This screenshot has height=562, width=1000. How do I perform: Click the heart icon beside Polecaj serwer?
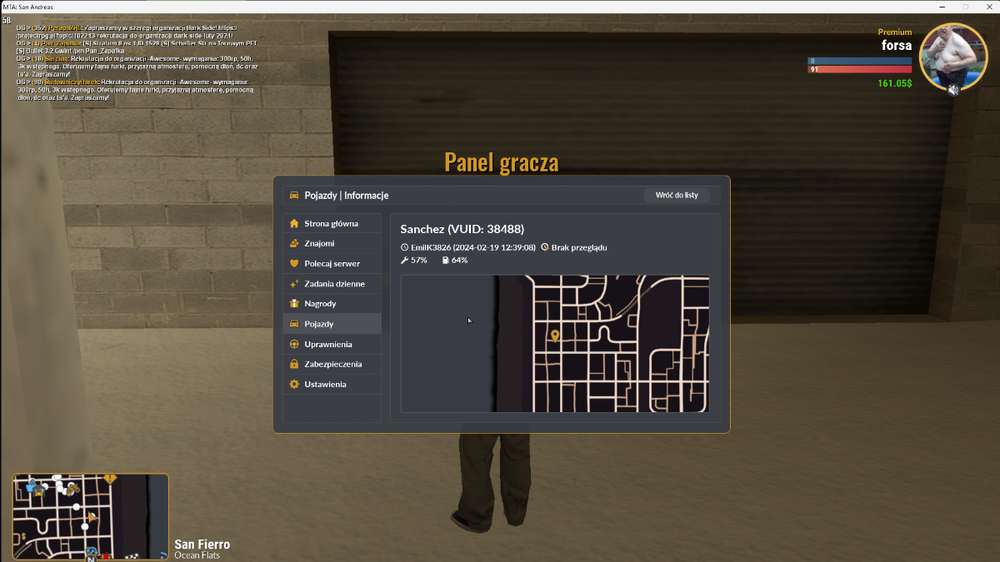click(294, 263)
